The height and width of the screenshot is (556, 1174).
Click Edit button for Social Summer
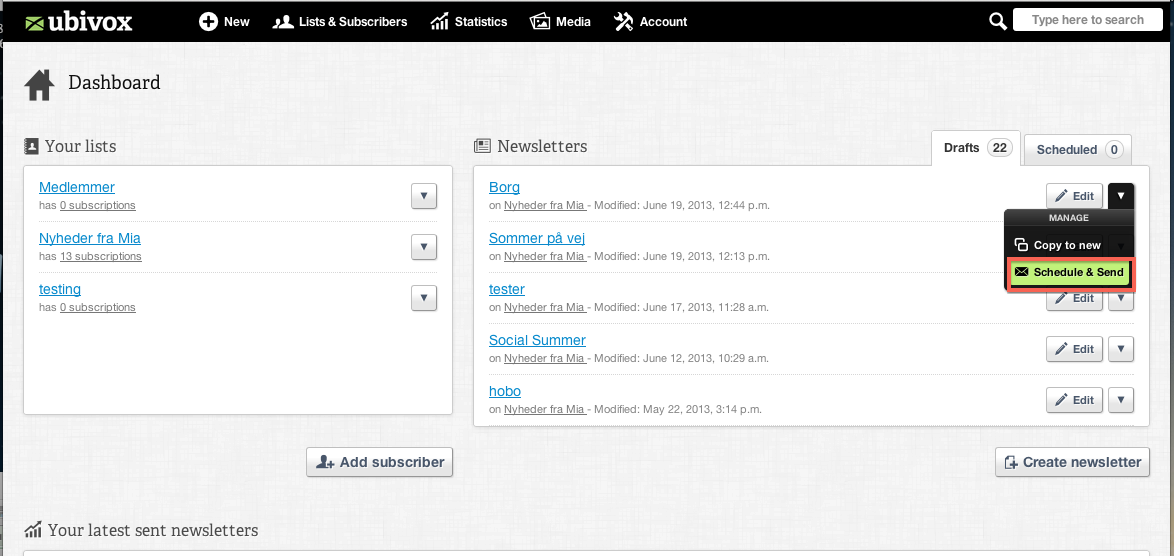click(1074, 349)
